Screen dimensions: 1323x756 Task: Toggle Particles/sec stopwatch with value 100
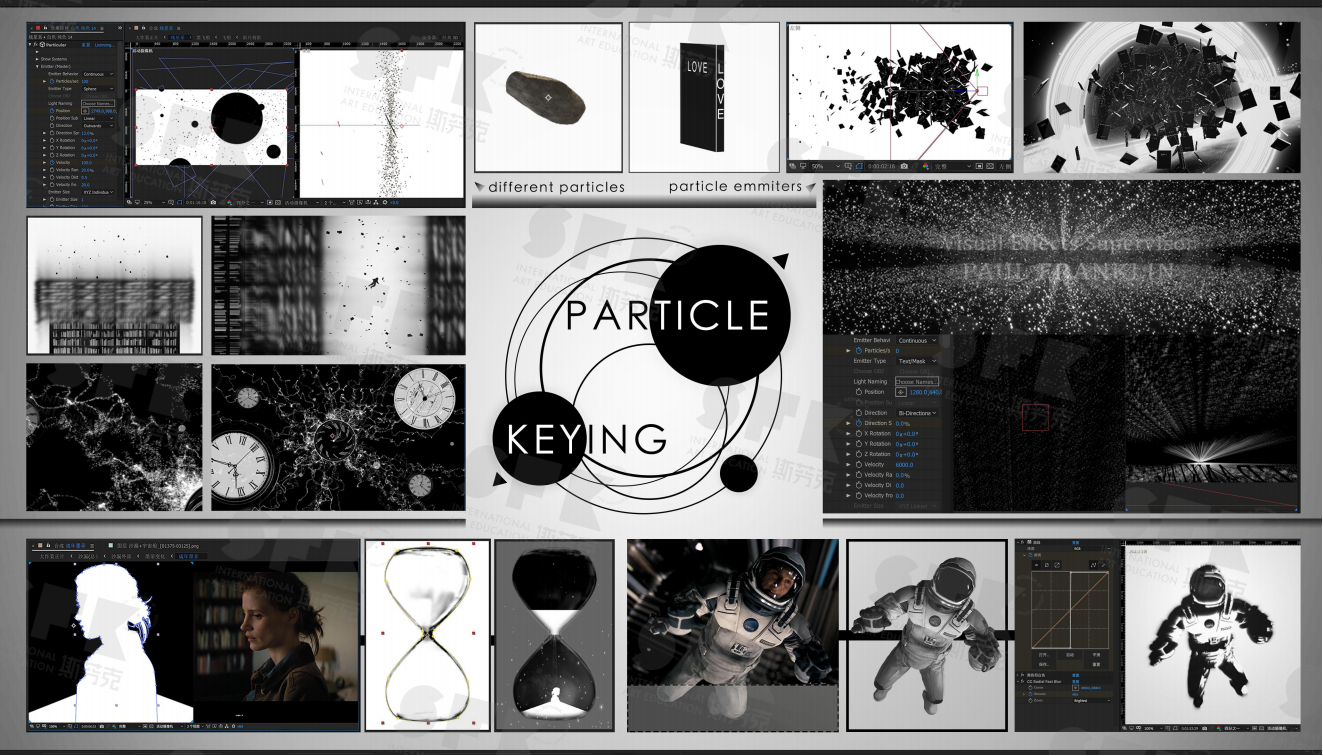[51, 81]
